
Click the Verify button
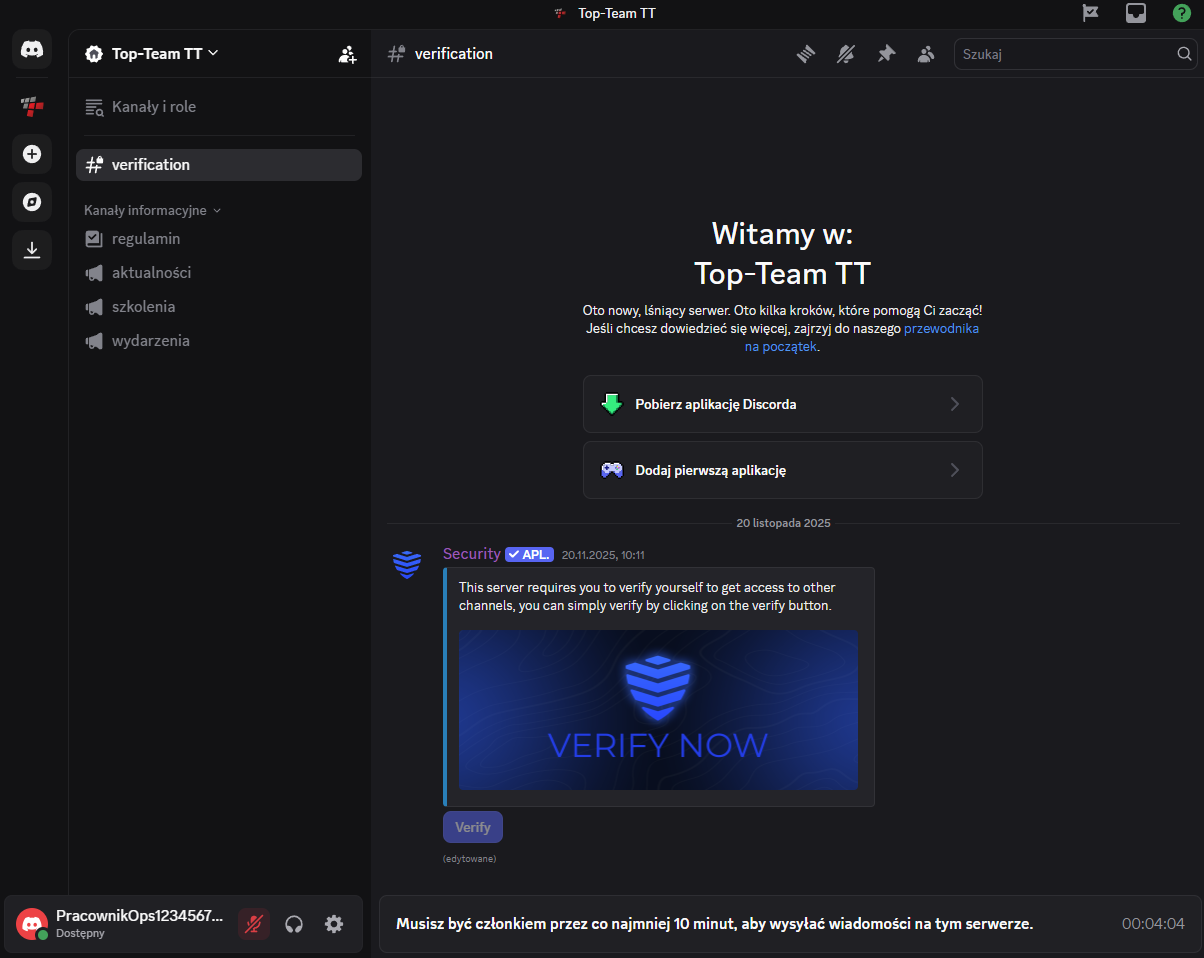click(473, 827)
